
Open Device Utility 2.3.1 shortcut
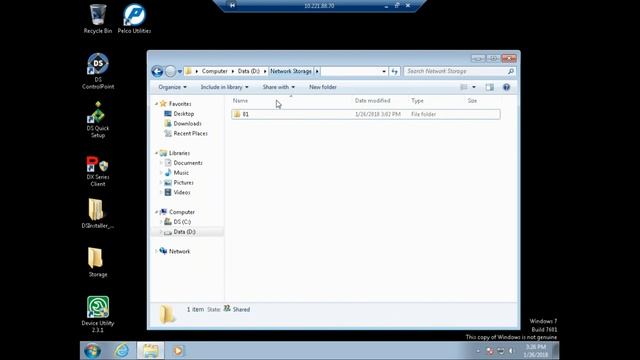(x=98, y=314)
